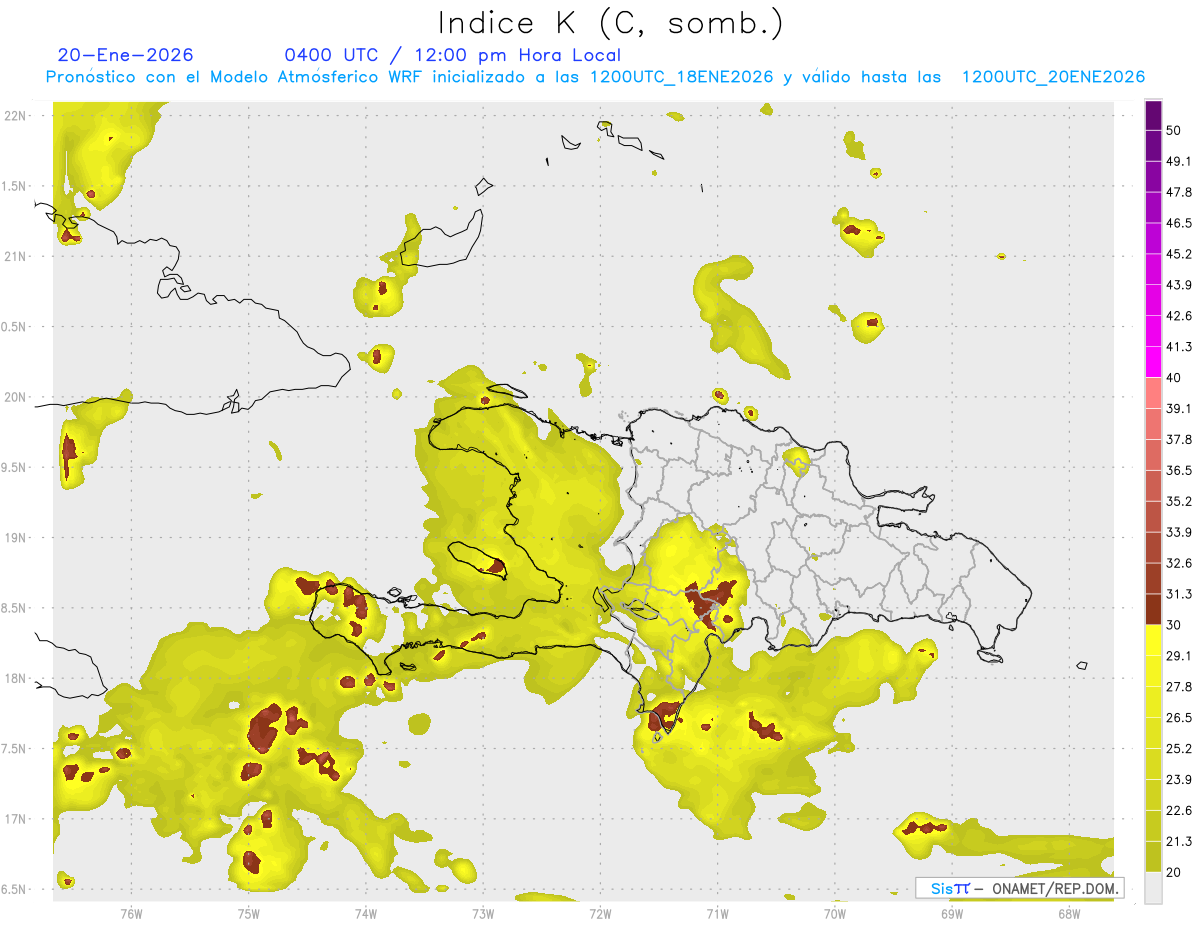Select the '74W' longitude label
This screenshot has width=1200, height=927.
pos(365,912)
